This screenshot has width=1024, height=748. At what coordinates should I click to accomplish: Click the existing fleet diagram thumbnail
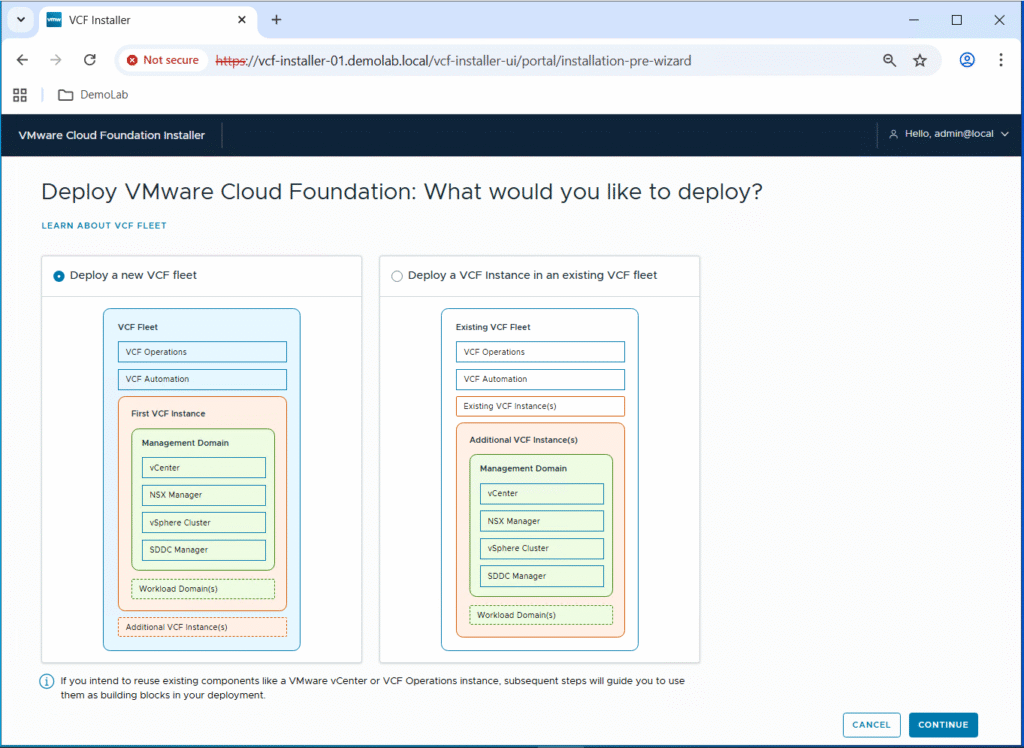point(540,480)
